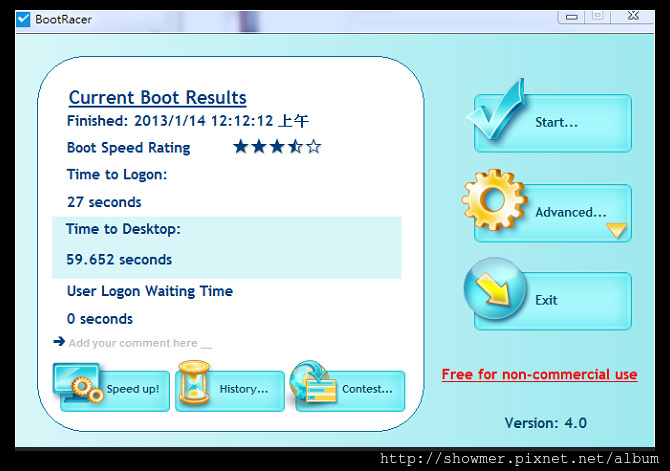Screen dimensions: 670x471
Task: Click the Version: 4.0 text
Action: tap(546, 423)
